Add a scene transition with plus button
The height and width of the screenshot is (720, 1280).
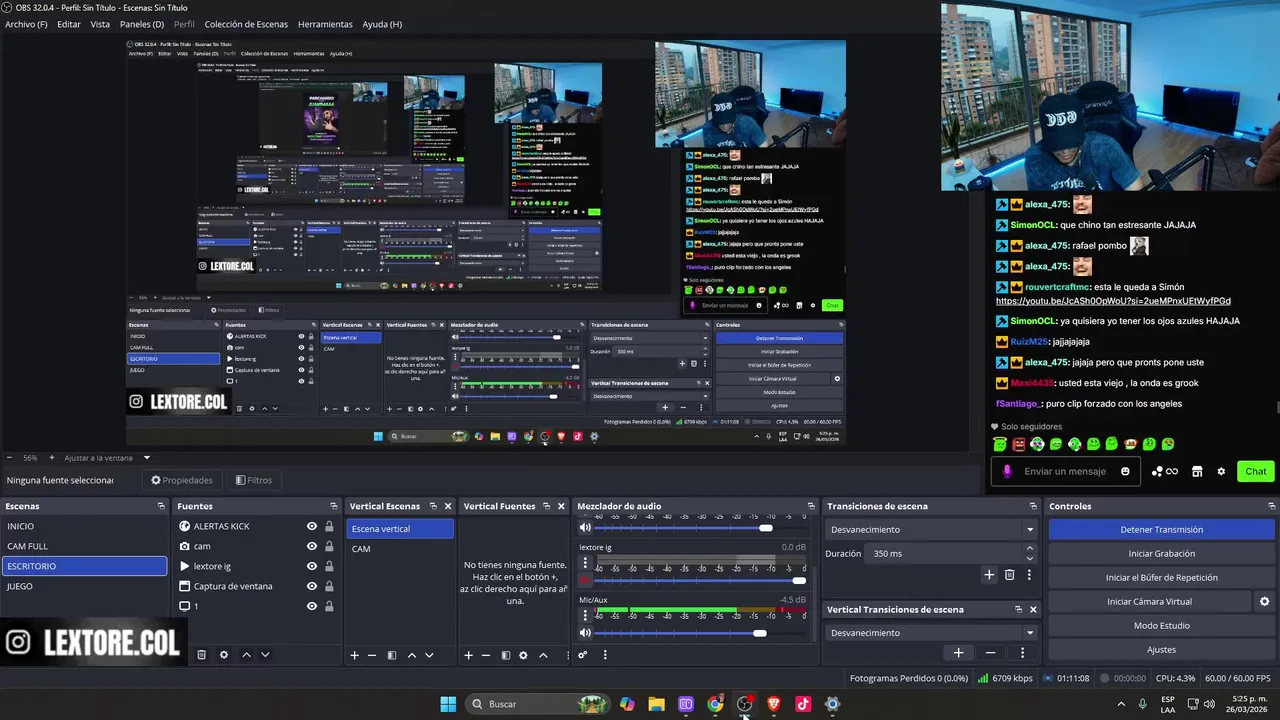(x=989, y=575)
